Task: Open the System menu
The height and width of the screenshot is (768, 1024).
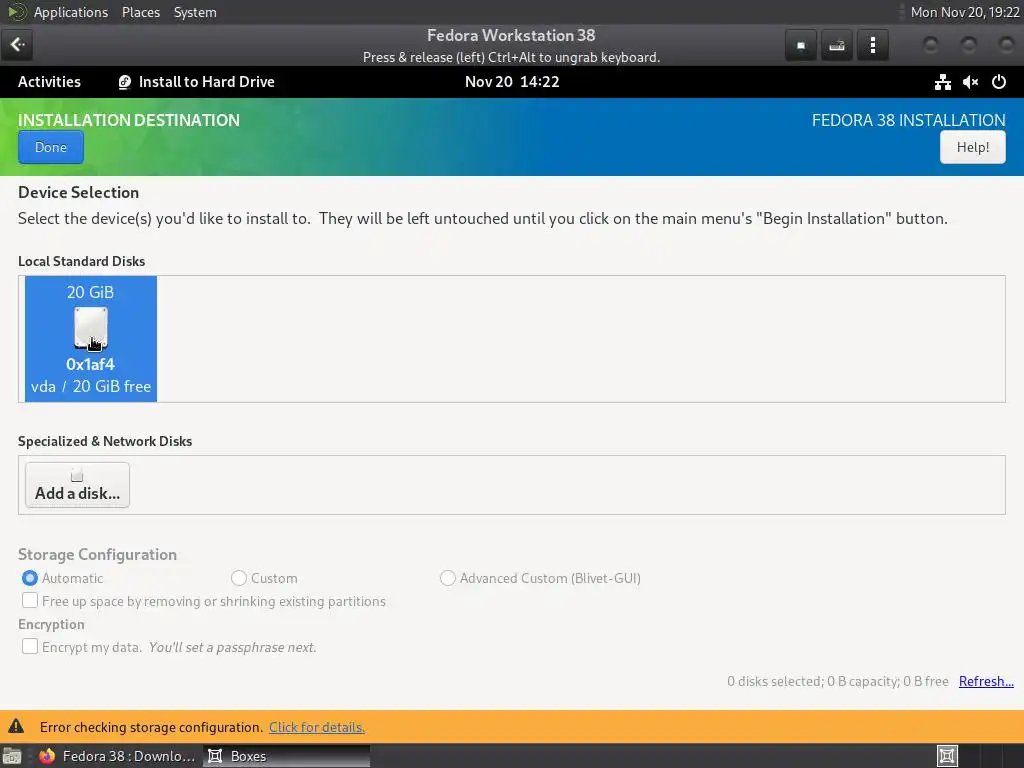Action: click(195, 12)
